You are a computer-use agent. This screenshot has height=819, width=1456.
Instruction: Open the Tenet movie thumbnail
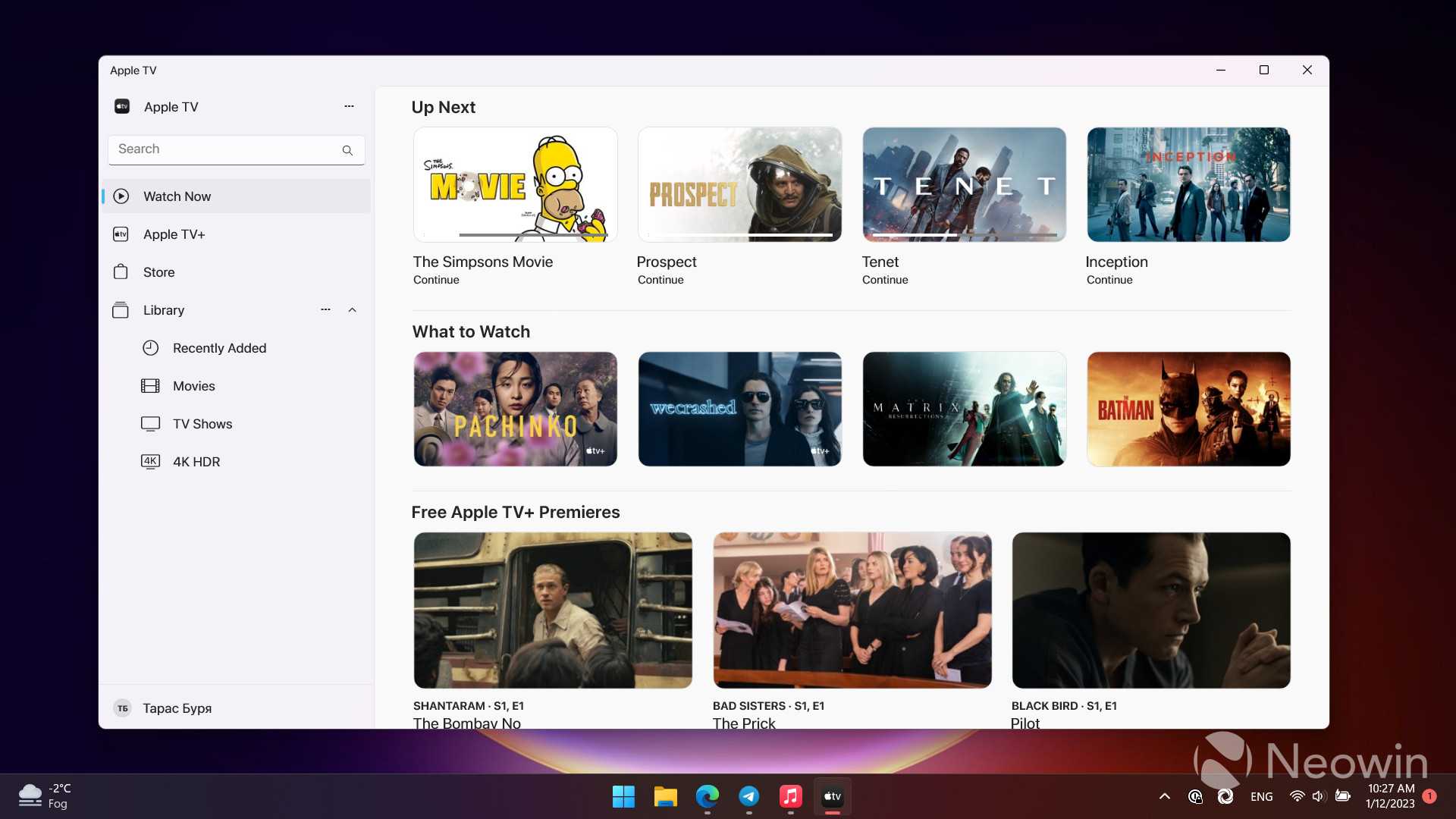965,184
